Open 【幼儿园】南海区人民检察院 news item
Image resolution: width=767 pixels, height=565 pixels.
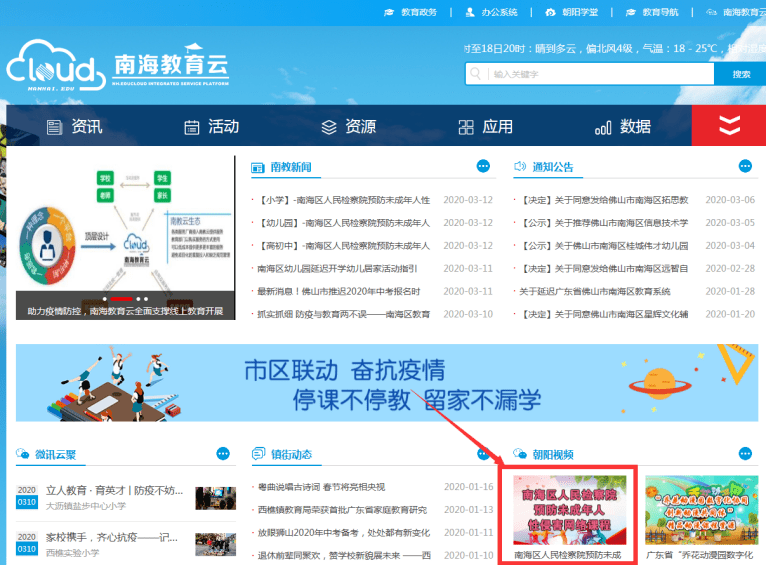tap(344, 223)
